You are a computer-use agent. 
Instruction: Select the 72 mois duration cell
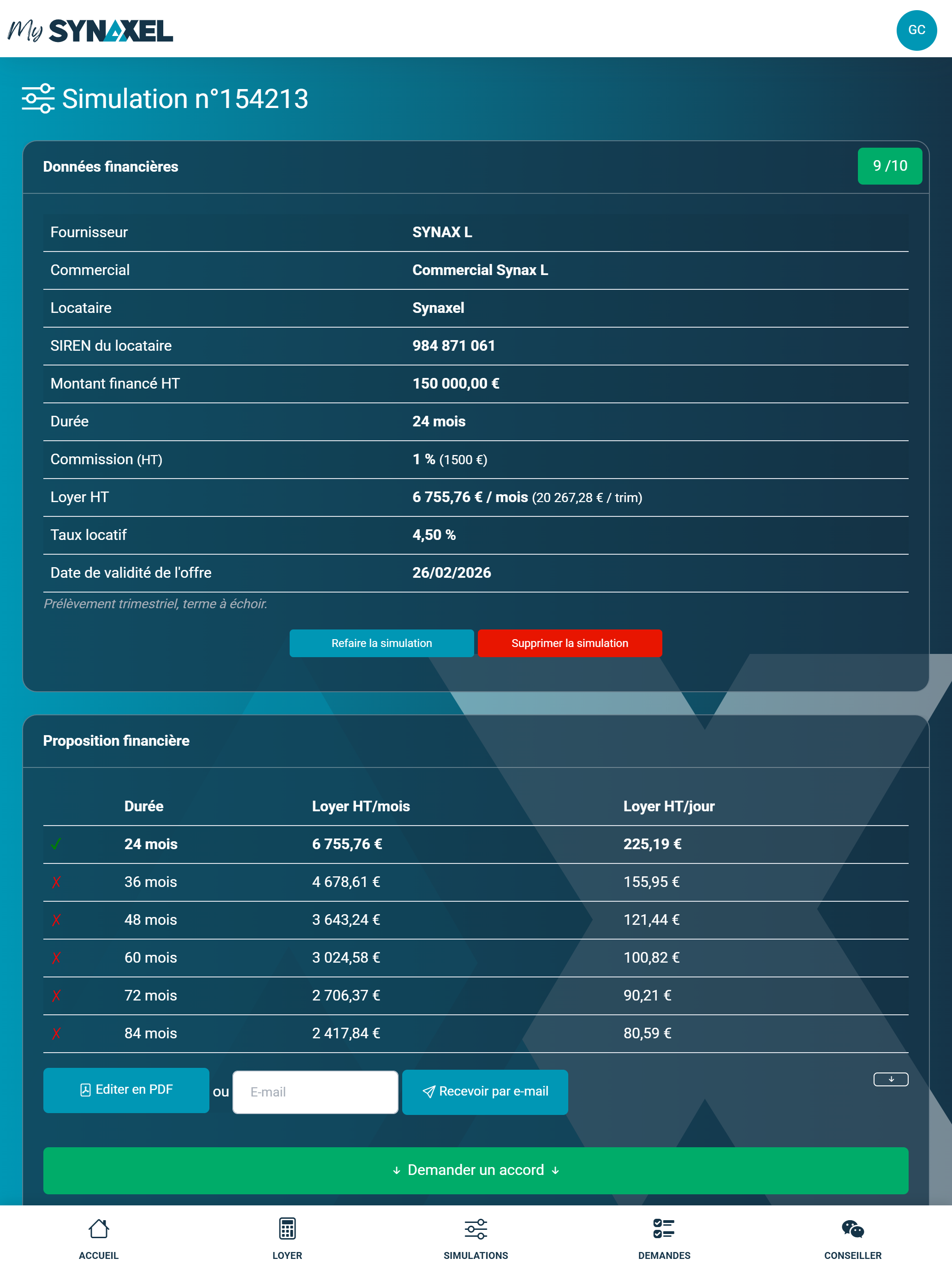pyautogui.click(x=150, y=995)
